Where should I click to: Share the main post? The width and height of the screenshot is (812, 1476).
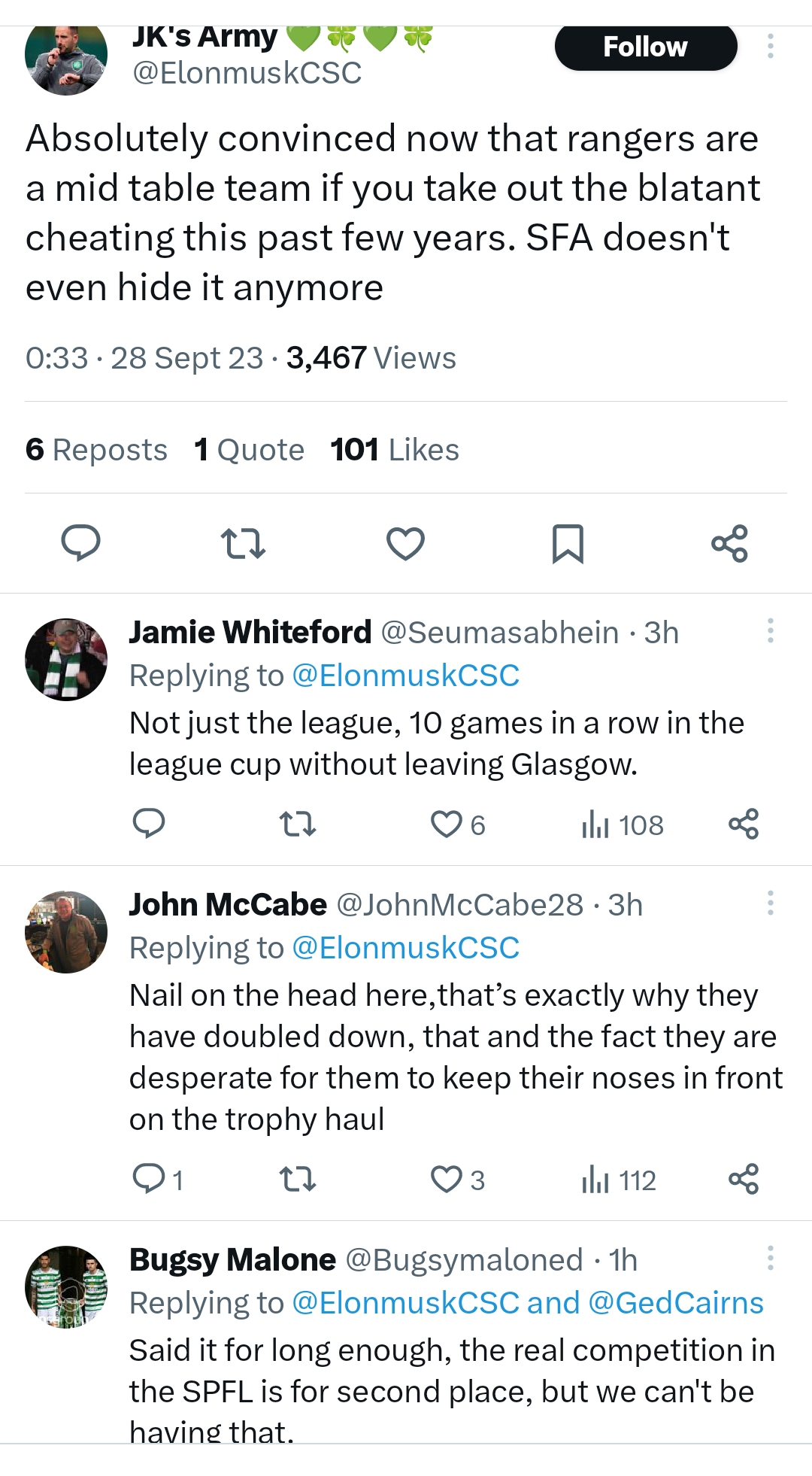pyautogui.click(x=729, y=543)
